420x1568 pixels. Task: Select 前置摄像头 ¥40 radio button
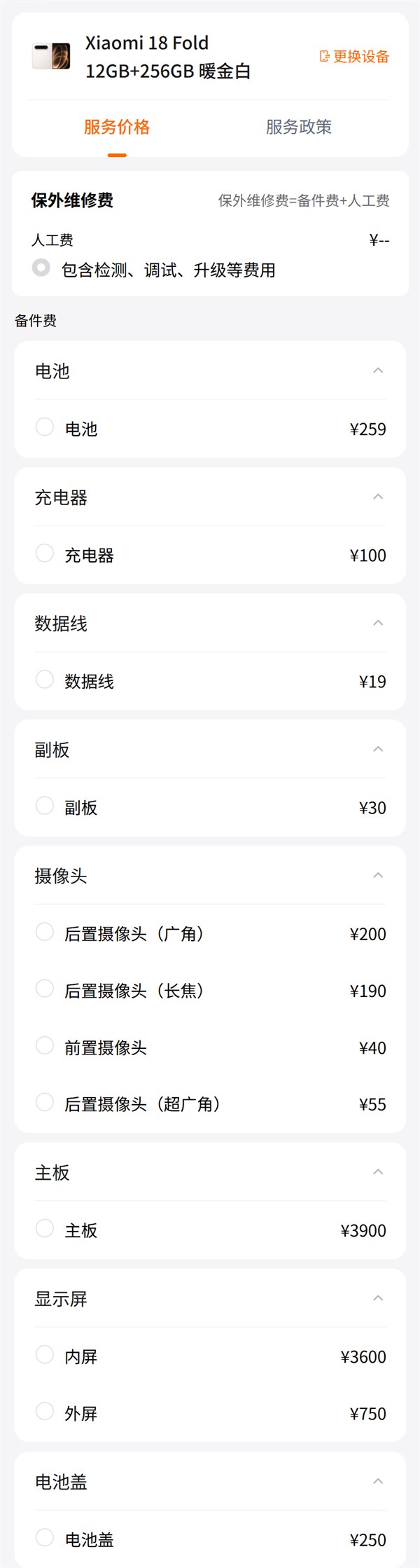pyautogui.click(x=45, y=1045)
